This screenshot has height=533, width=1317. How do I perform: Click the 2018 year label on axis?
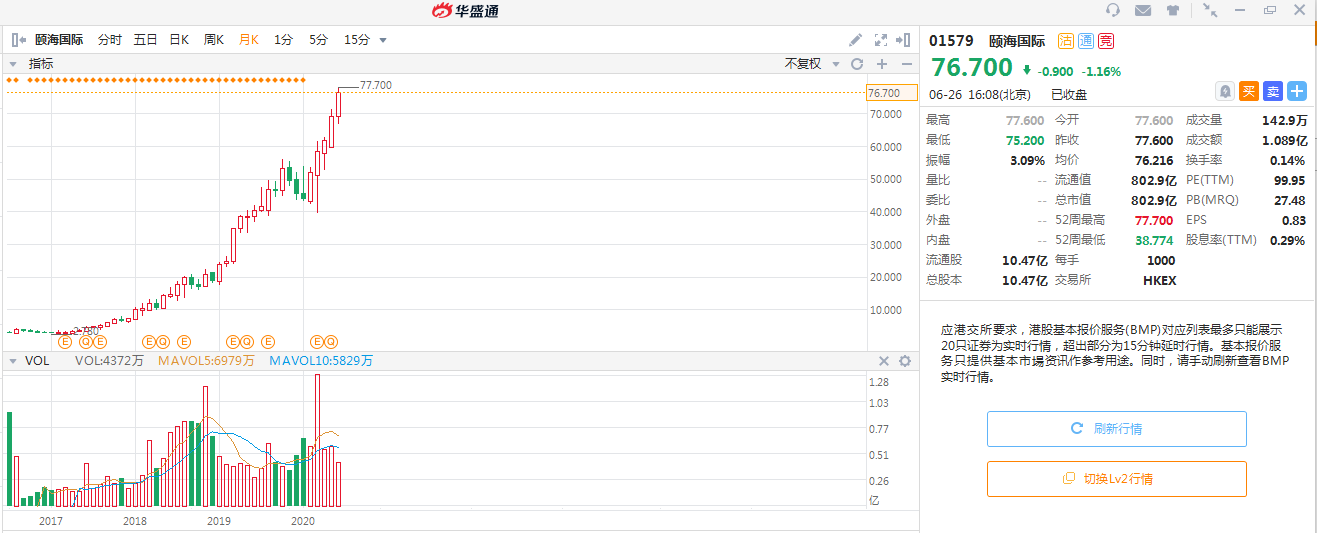point(135,521)
